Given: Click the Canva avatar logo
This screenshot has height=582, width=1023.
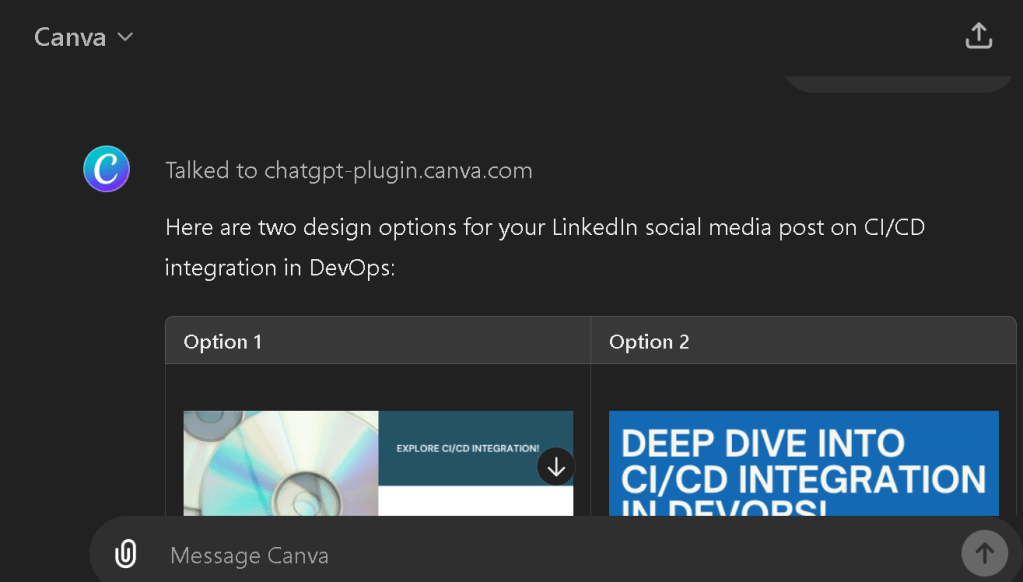Looking at the screenshot, I should click(106, 169).
